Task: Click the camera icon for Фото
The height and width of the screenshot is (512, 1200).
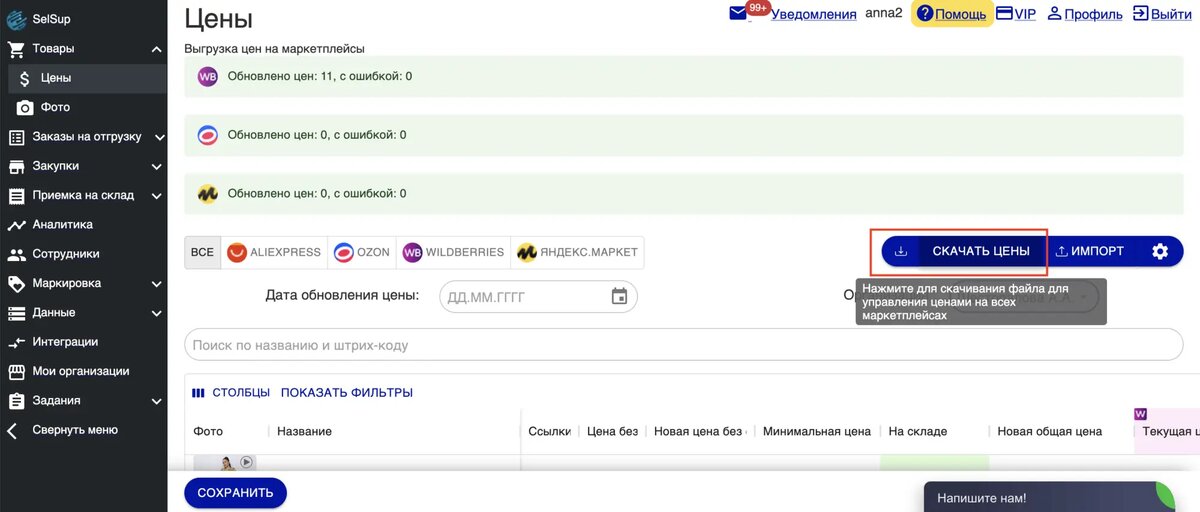Action: (x=25, y=107)
